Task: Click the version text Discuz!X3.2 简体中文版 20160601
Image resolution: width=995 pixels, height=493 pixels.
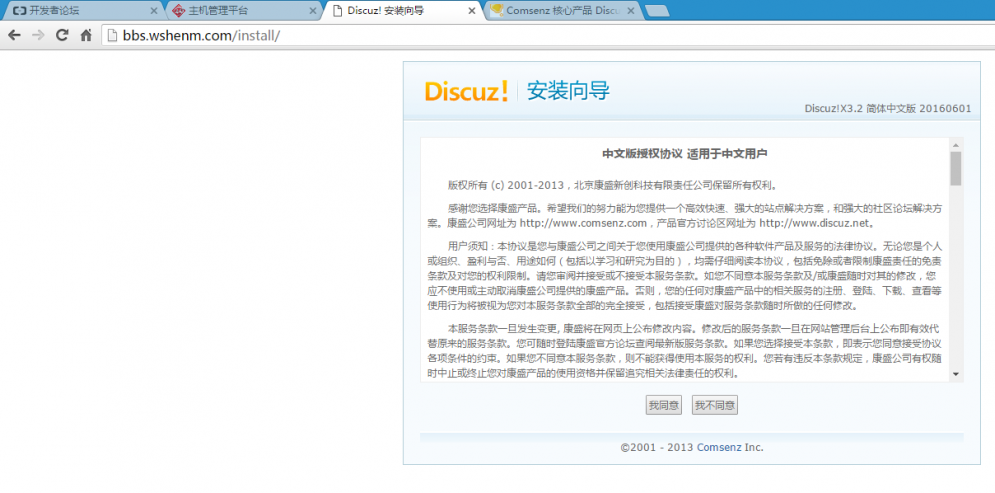Action: (888, 108)
